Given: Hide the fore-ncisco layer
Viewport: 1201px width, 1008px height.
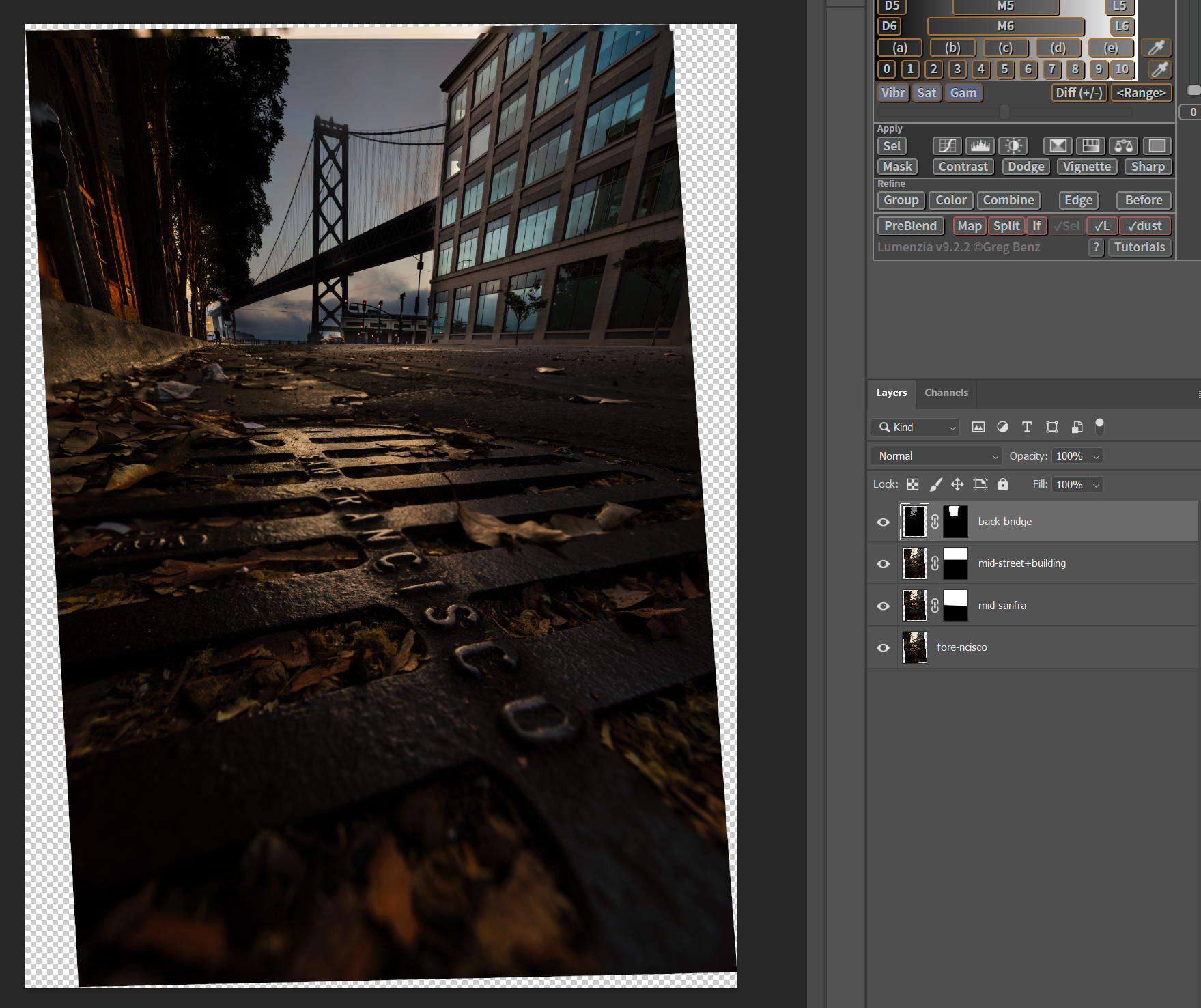Looking at the screenshot, I should click(x=883, y=647).
